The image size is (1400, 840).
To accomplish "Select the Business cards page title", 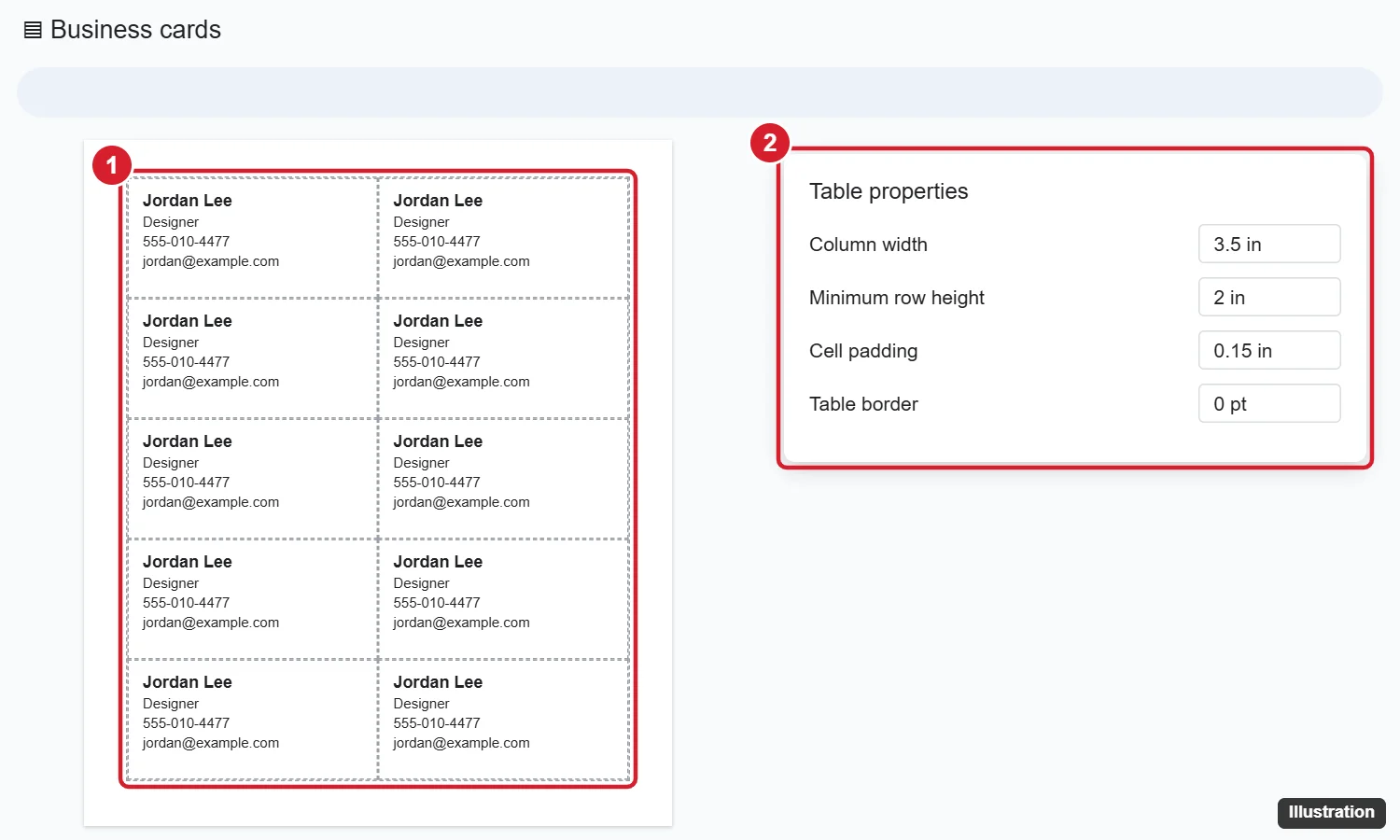I will (135, 30).
